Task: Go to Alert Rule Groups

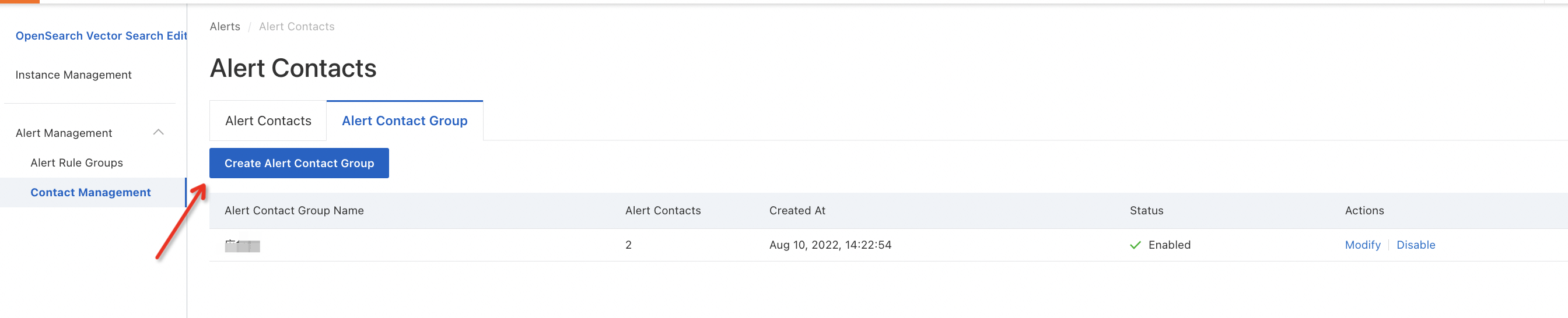Action: pos(76,163)
